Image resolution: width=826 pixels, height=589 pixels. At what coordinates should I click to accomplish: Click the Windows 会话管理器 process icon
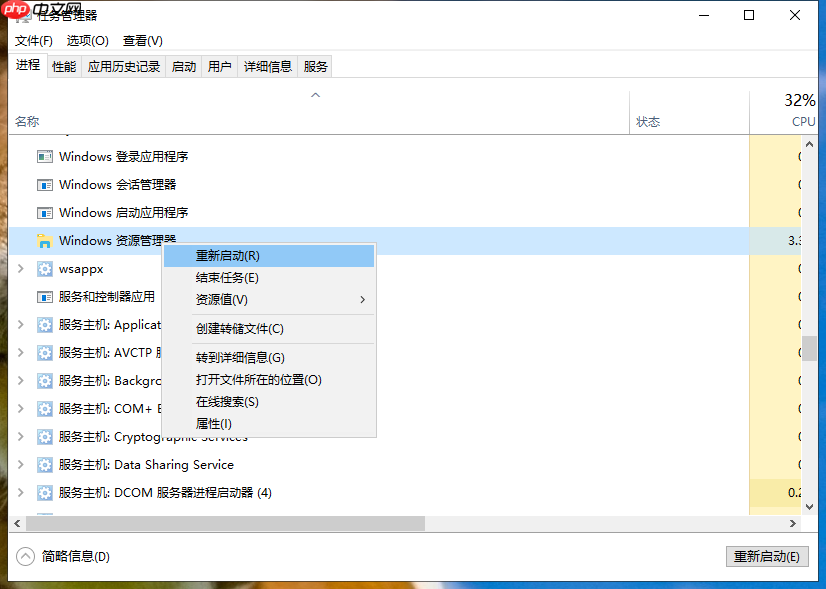44,184
